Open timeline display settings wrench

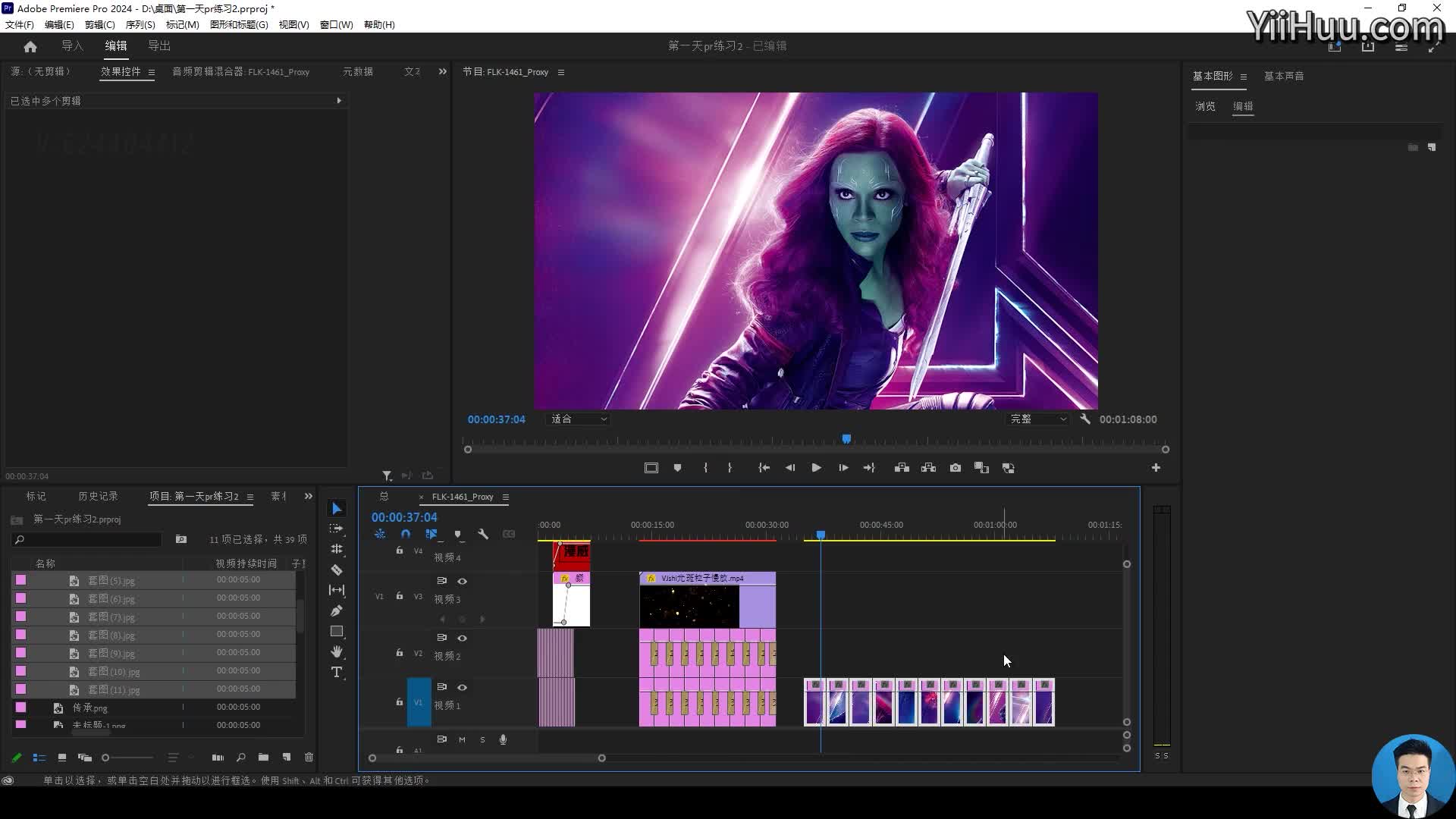point(483,534)
